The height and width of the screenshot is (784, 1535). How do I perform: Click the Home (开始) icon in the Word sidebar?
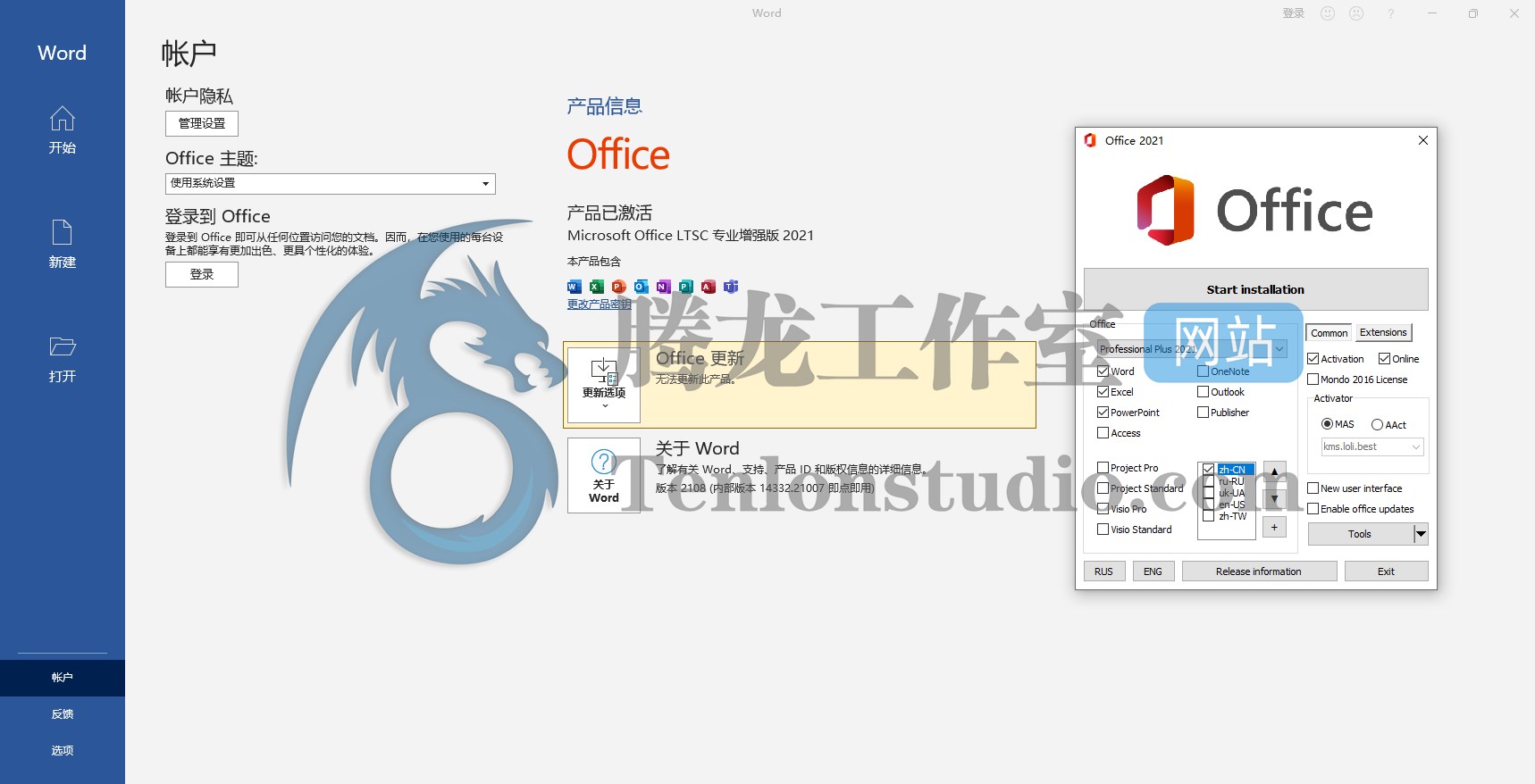click(x=62, y=119)
